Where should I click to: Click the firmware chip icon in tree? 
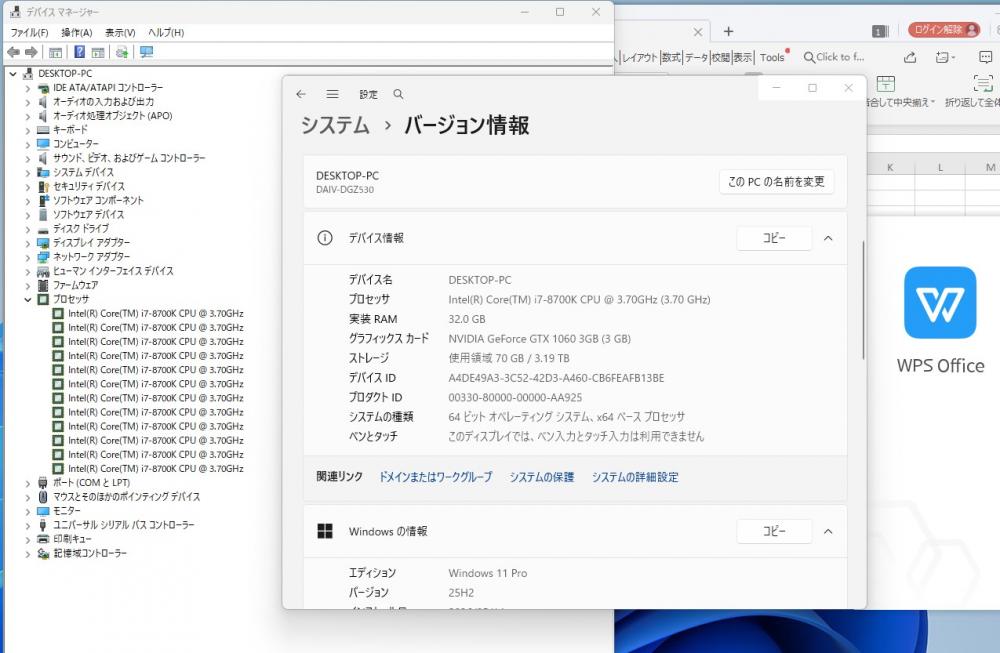point(43,285)
